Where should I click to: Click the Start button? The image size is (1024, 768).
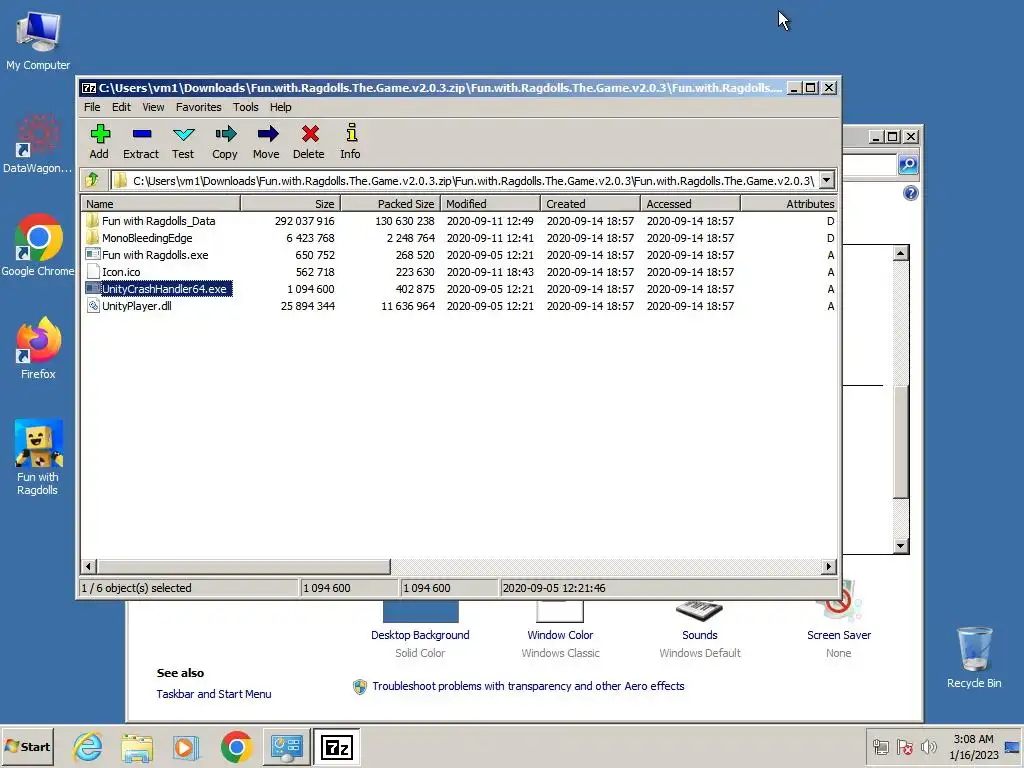tap(27, 747)
